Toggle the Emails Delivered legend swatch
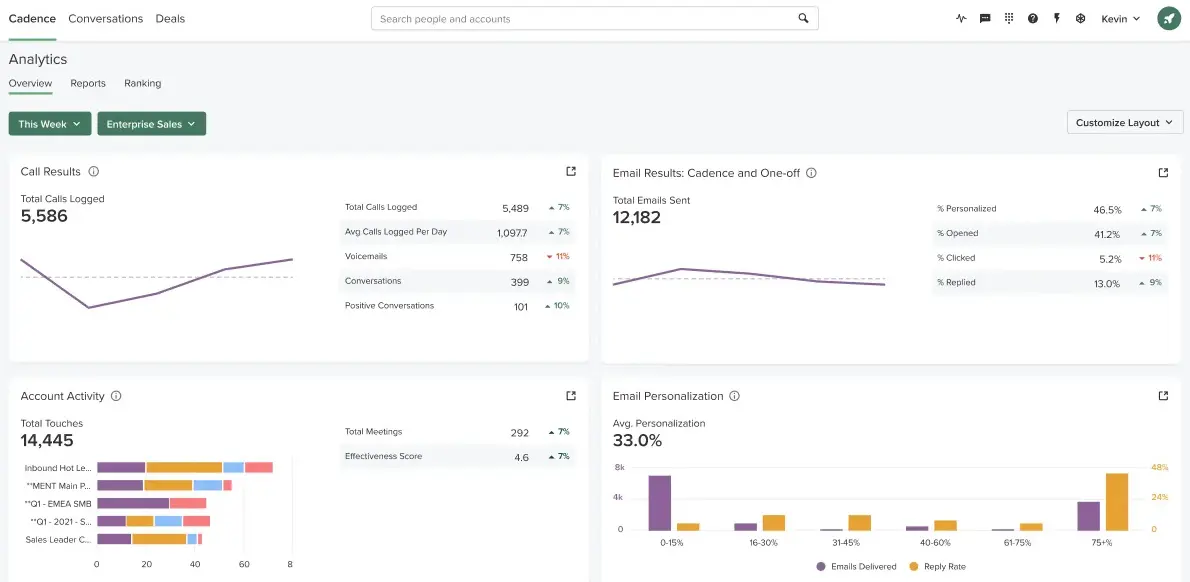 click(x=820, y=567)
